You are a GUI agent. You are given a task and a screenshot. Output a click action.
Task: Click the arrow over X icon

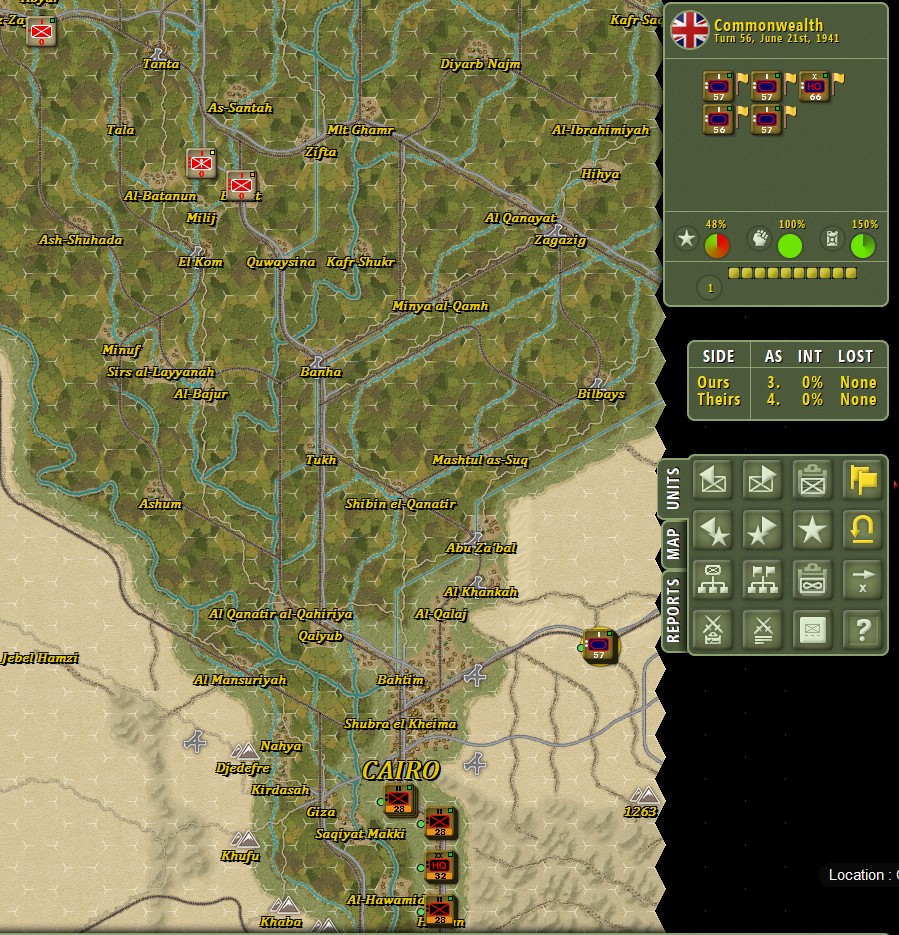click(862, 579)
